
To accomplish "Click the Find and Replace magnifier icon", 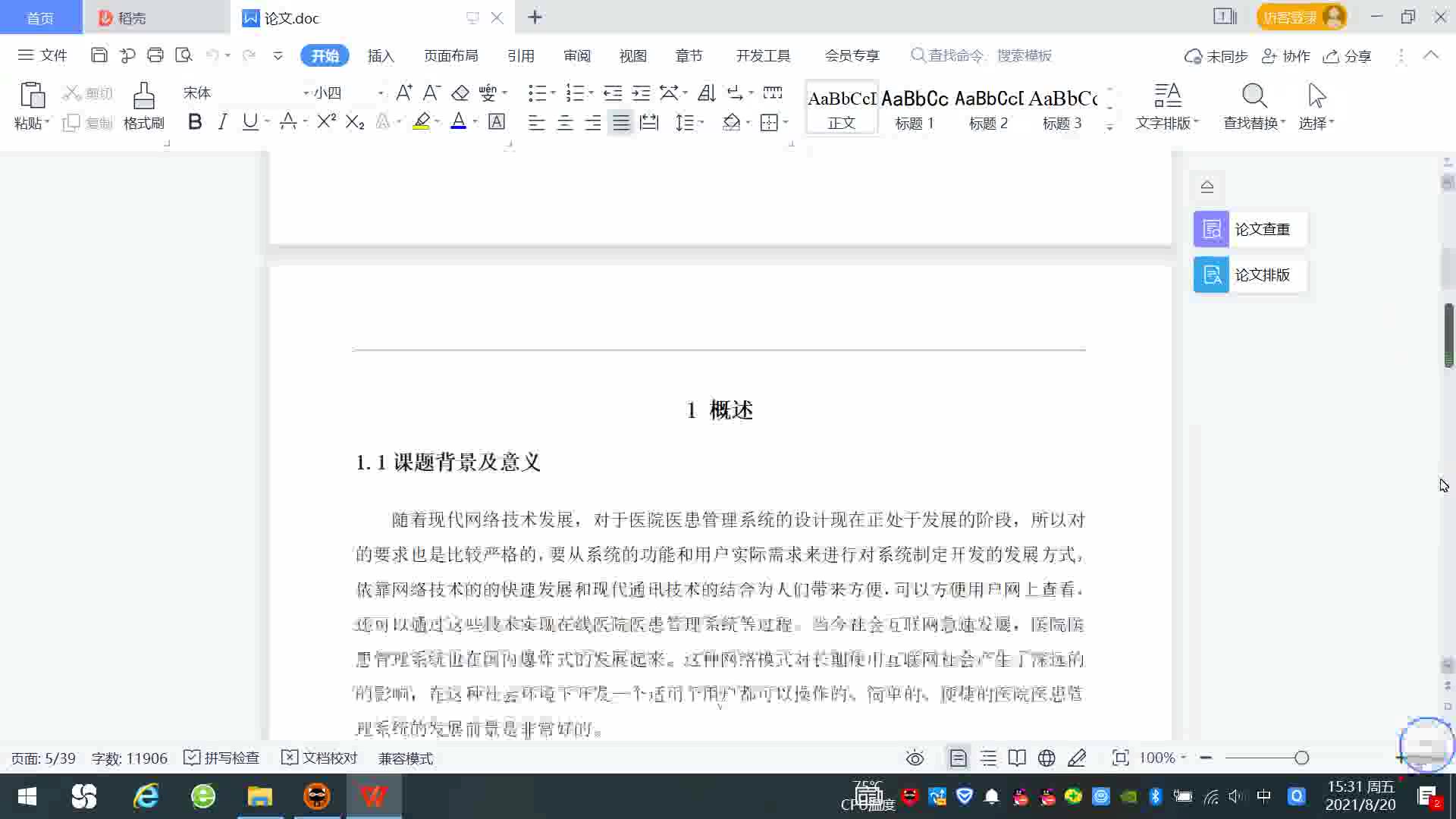I will pyautogui.click(x=1254, y=96).
